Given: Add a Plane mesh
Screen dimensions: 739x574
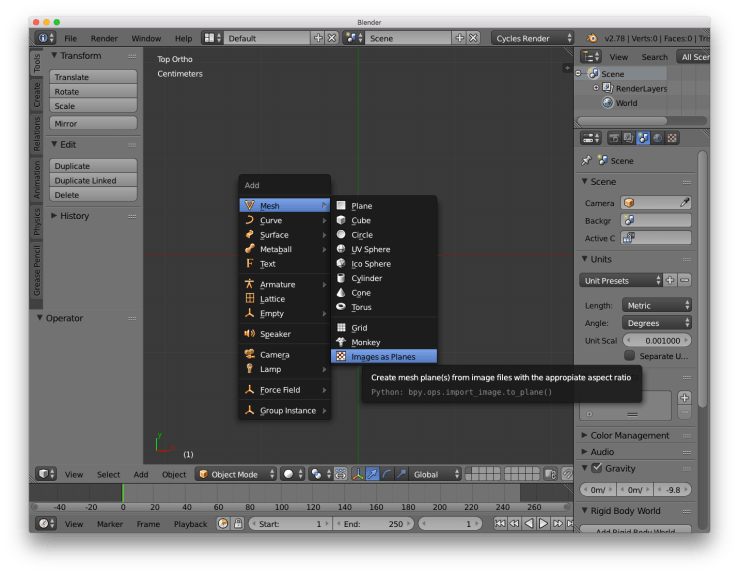Looking at the screenshot, I should point(384,206).
